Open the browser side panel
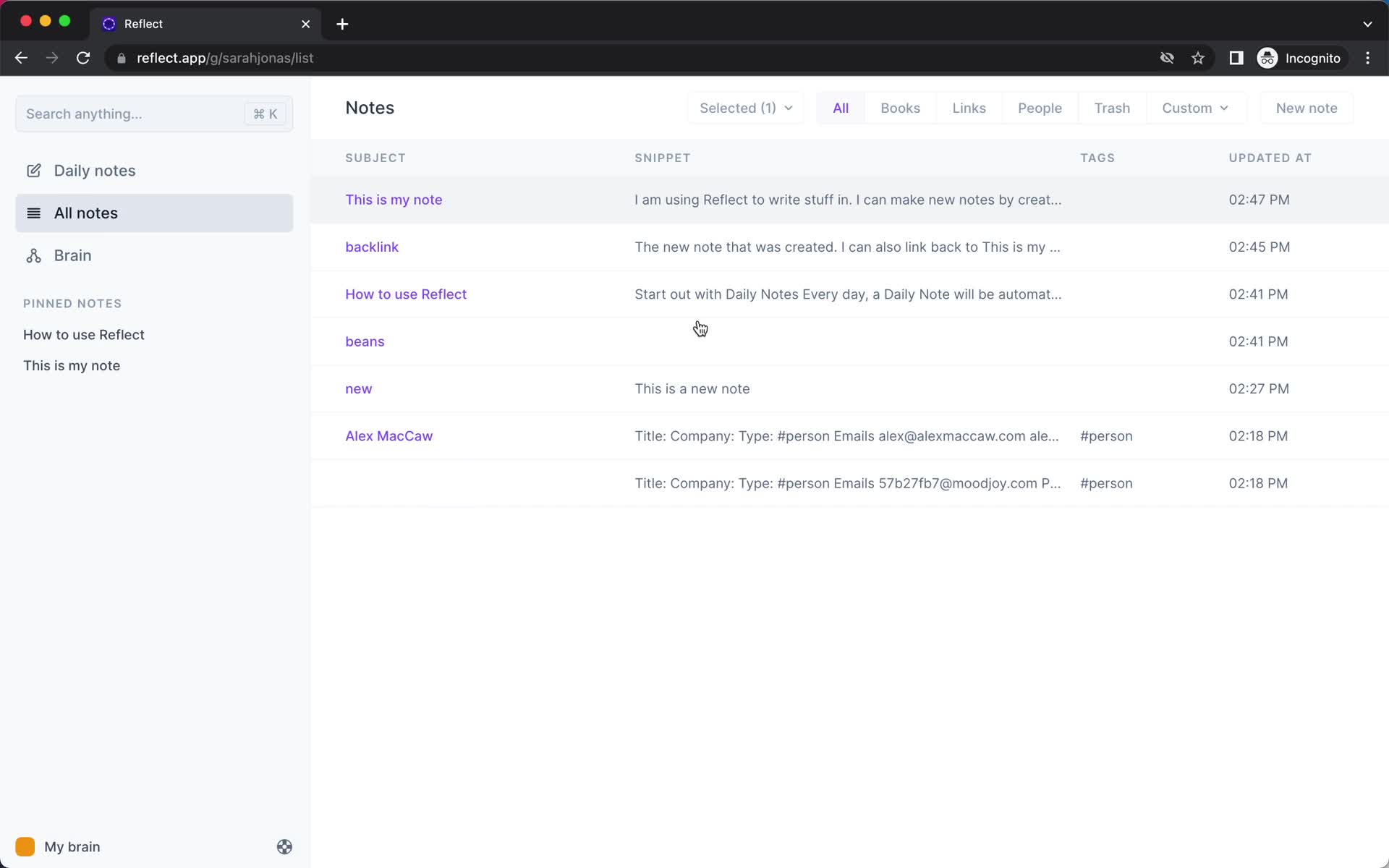Viewport: 1389px width, 868px height. [1236, 58]
